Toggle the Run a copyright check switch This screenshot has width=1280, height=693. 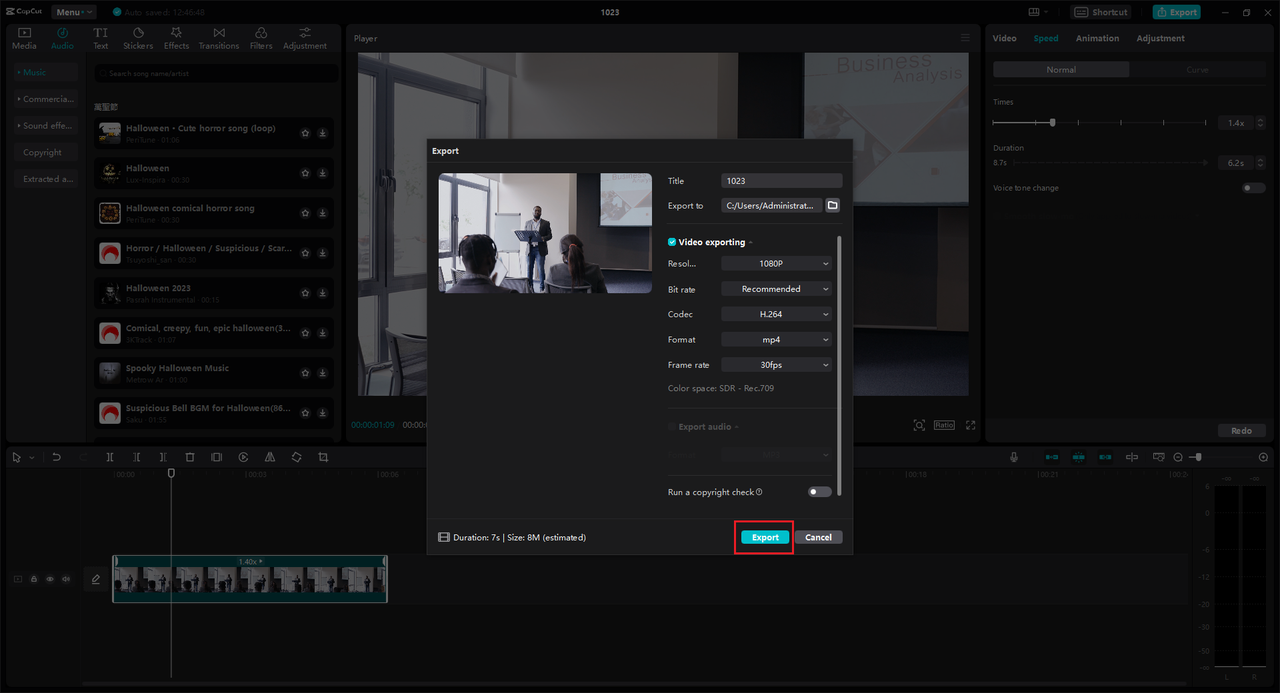click(x=819, y=492)
